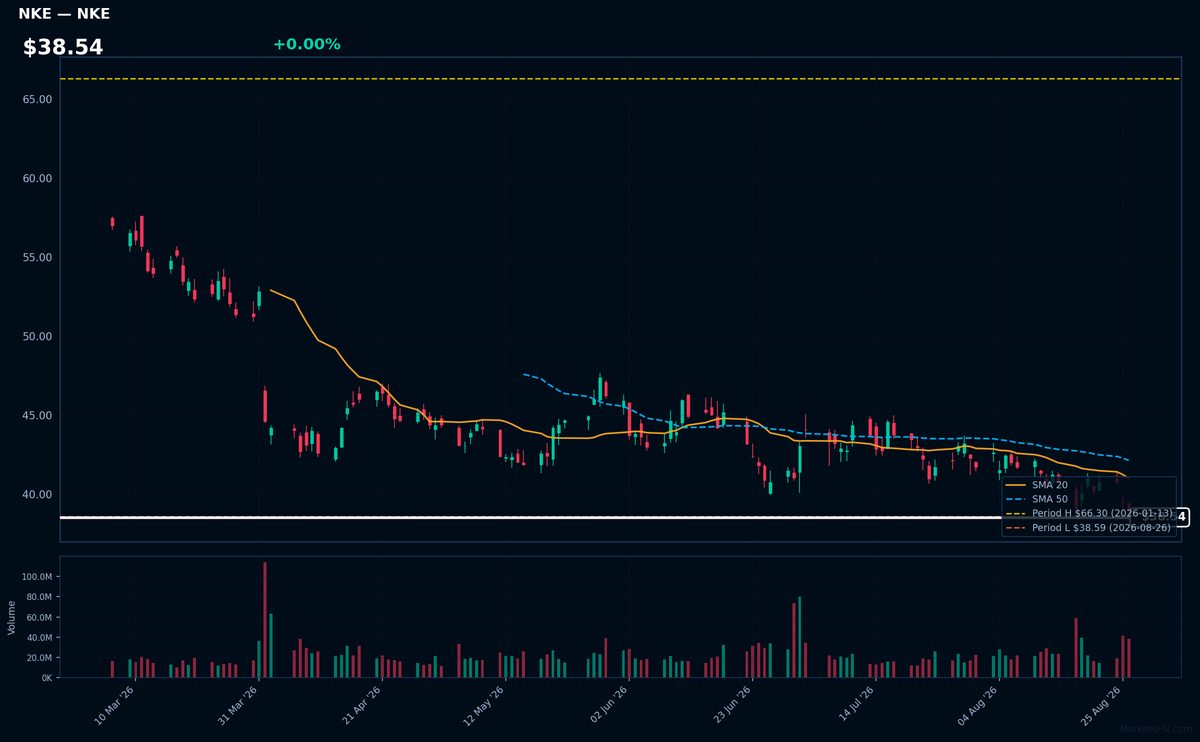Image resolution: width=1200 pixels, height=742 pixels.
Task: Click the SMA 20 legend entry
Action: click(x=1035, y=485)
